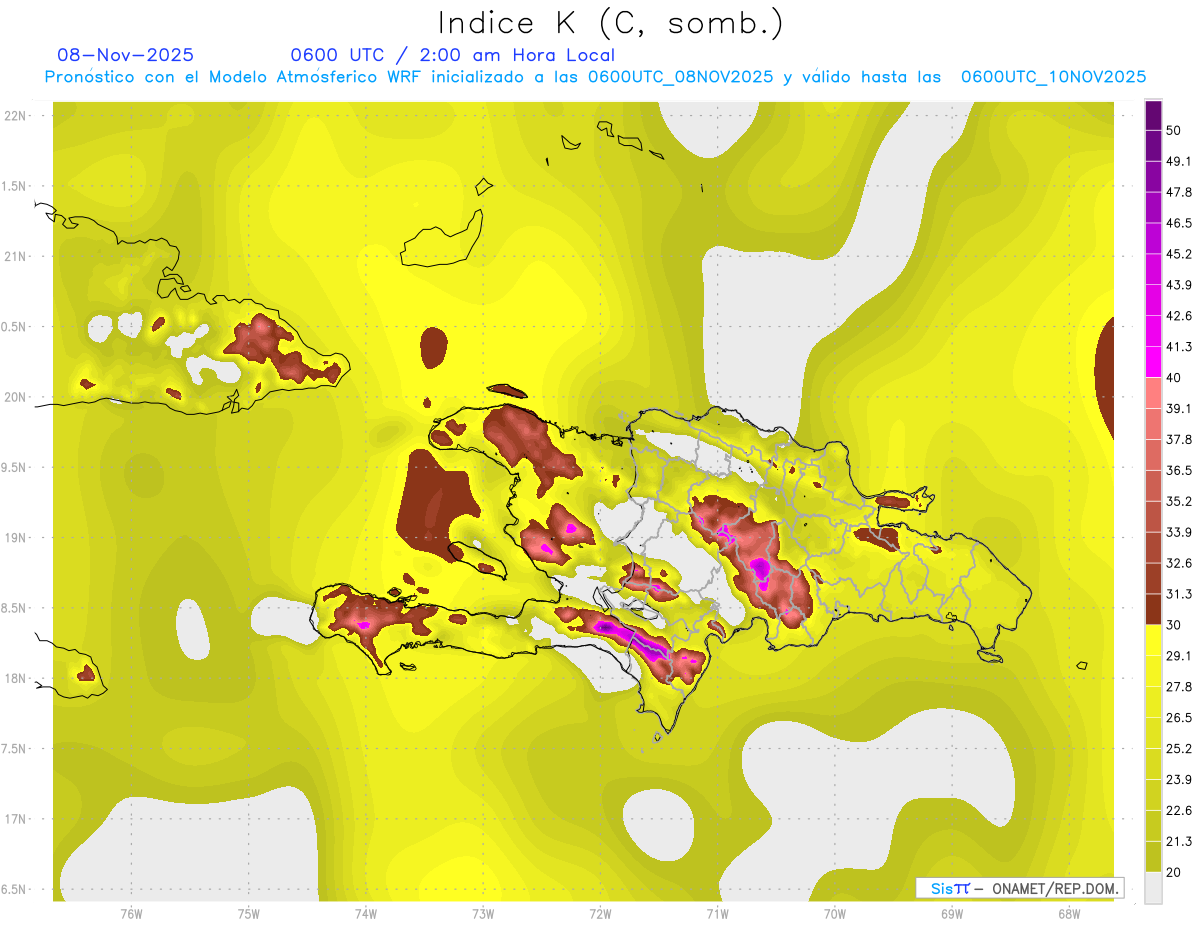This screenshot has width=1200, height=927.
Task: Click the "71W" longitude label
Action: (717, 914)
